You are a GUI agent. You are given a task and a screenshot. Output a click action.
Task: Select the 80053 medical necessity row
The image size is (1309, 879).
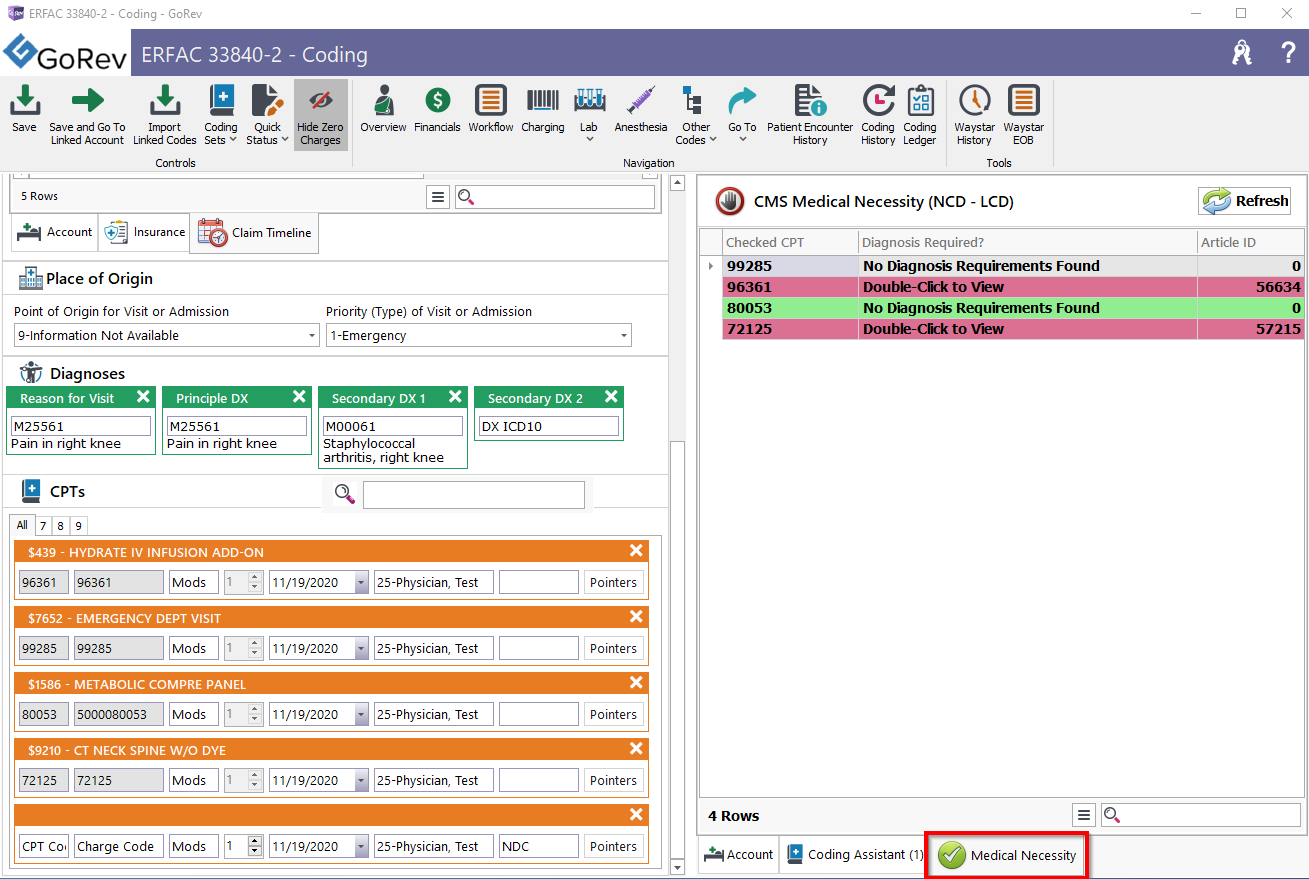[1013, 308]
